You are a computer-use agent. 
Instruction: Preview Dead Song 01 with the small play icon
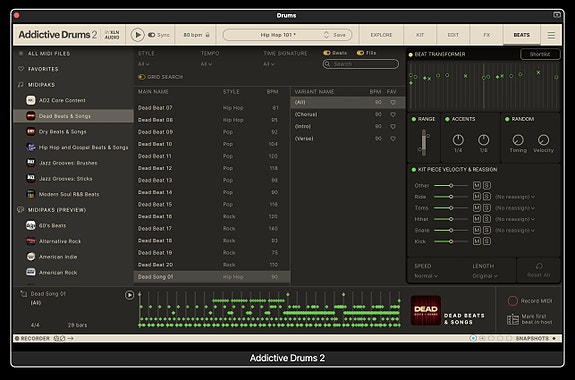[x=129, y=295]
